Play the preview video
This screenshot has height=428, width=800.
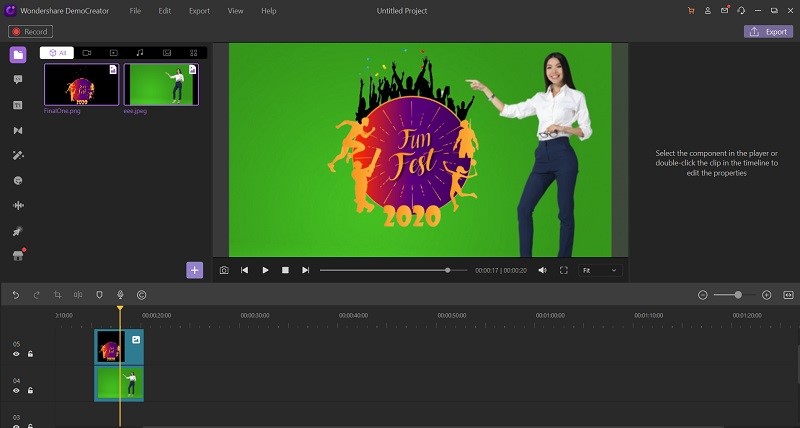[265, 270]
